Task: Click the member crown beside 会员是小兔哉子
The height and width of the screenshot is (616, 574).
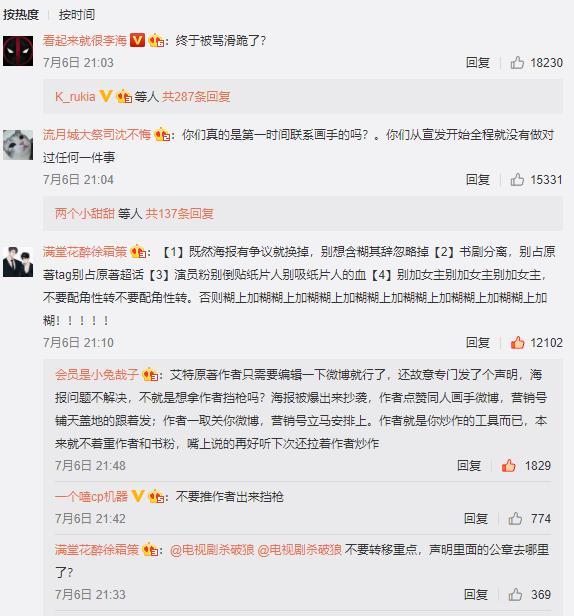Action: [150, 375]
